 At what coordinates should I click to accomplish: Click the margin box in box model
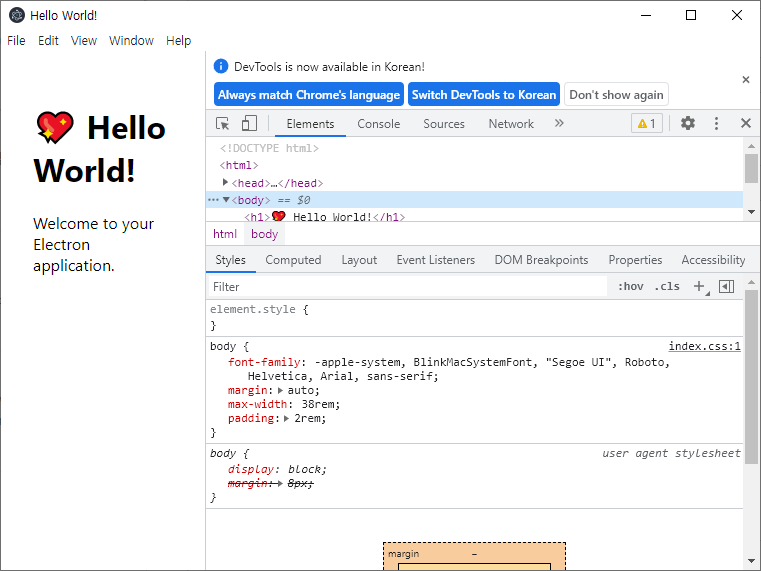point(474,554)
